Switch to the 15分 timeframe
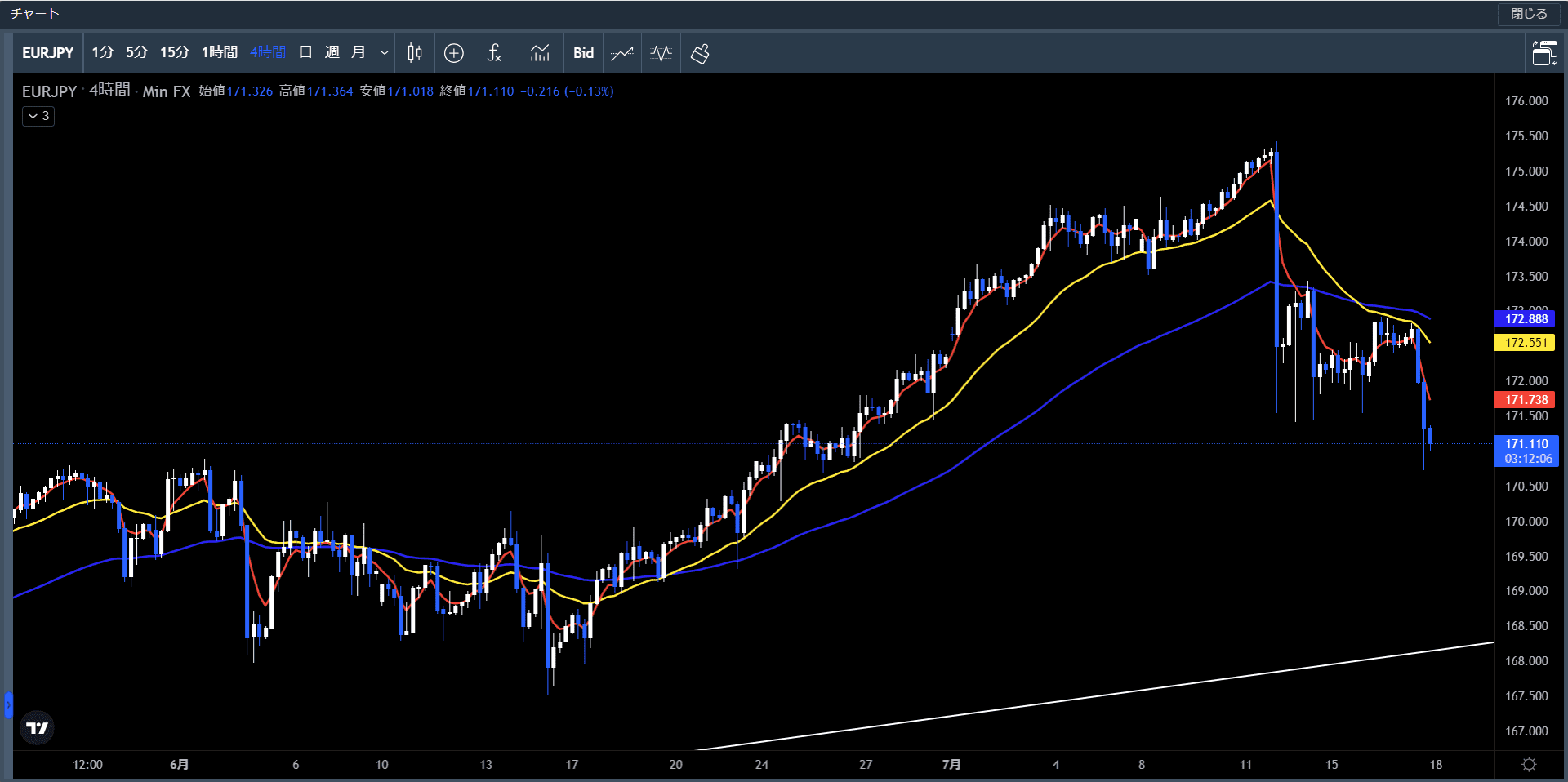1568x782 pixels. [175, 53]
